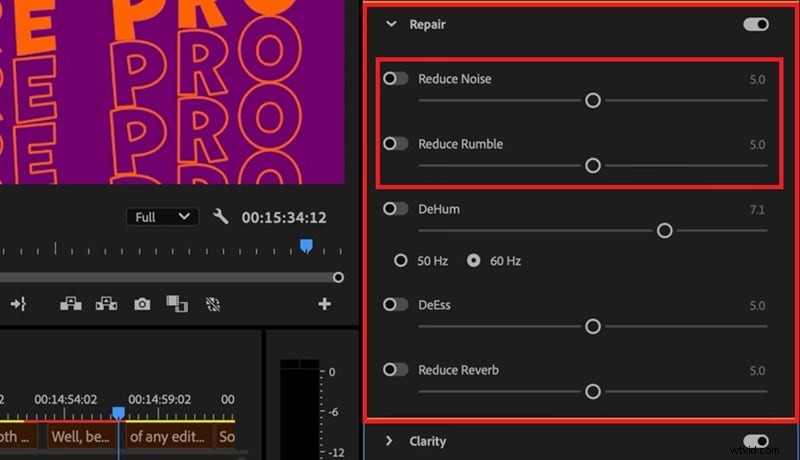Click the Reduce Reverb 5.0 value
Image resolution: width=800 pixels, height=460 pixels.
pos(757,371)
